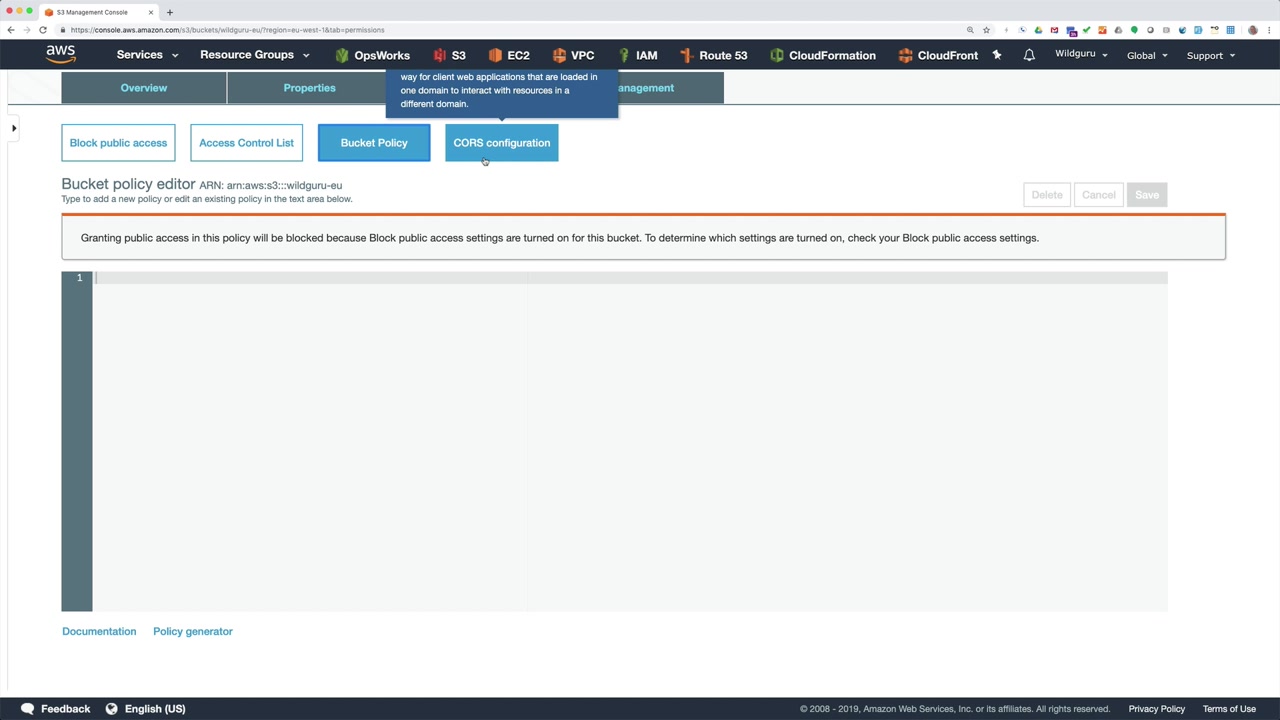This screenshot has width=1280, height=720.
Task: Click the Save policy button
Action: tap(1147, 195)
